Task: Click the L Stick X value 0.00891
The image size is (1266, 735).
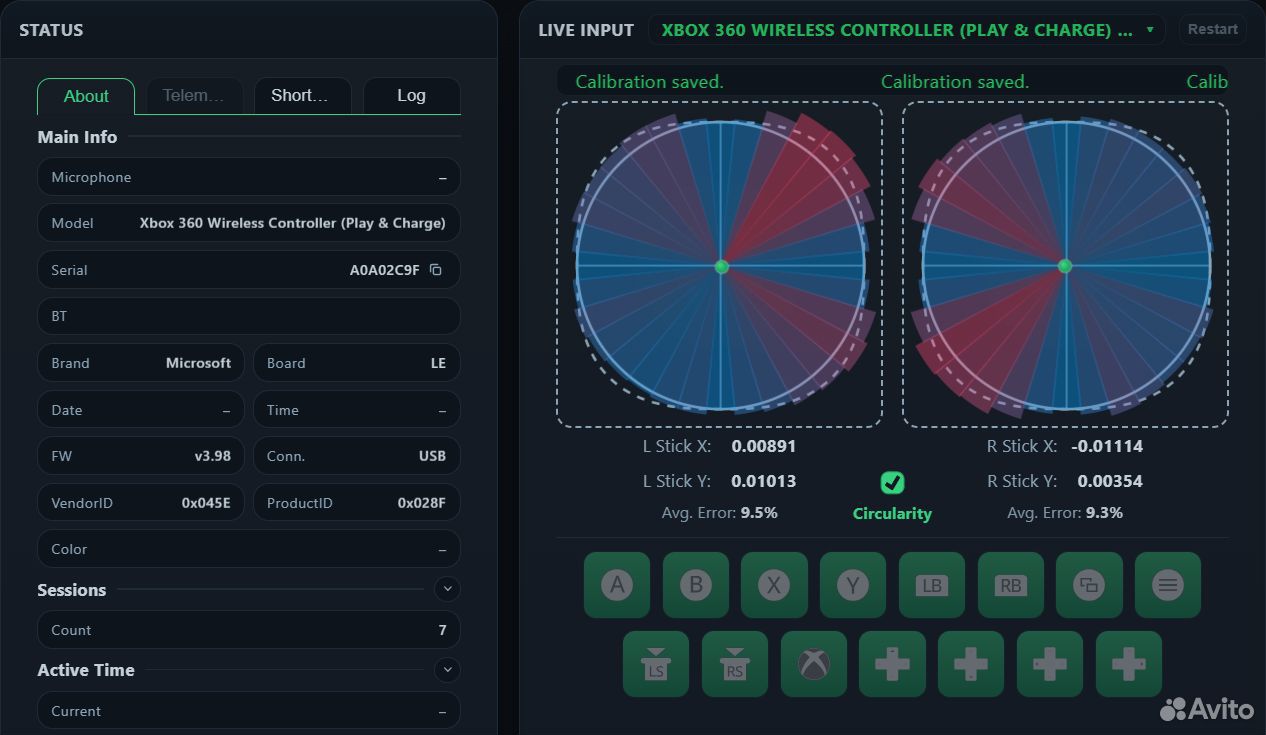Action: 764,446
